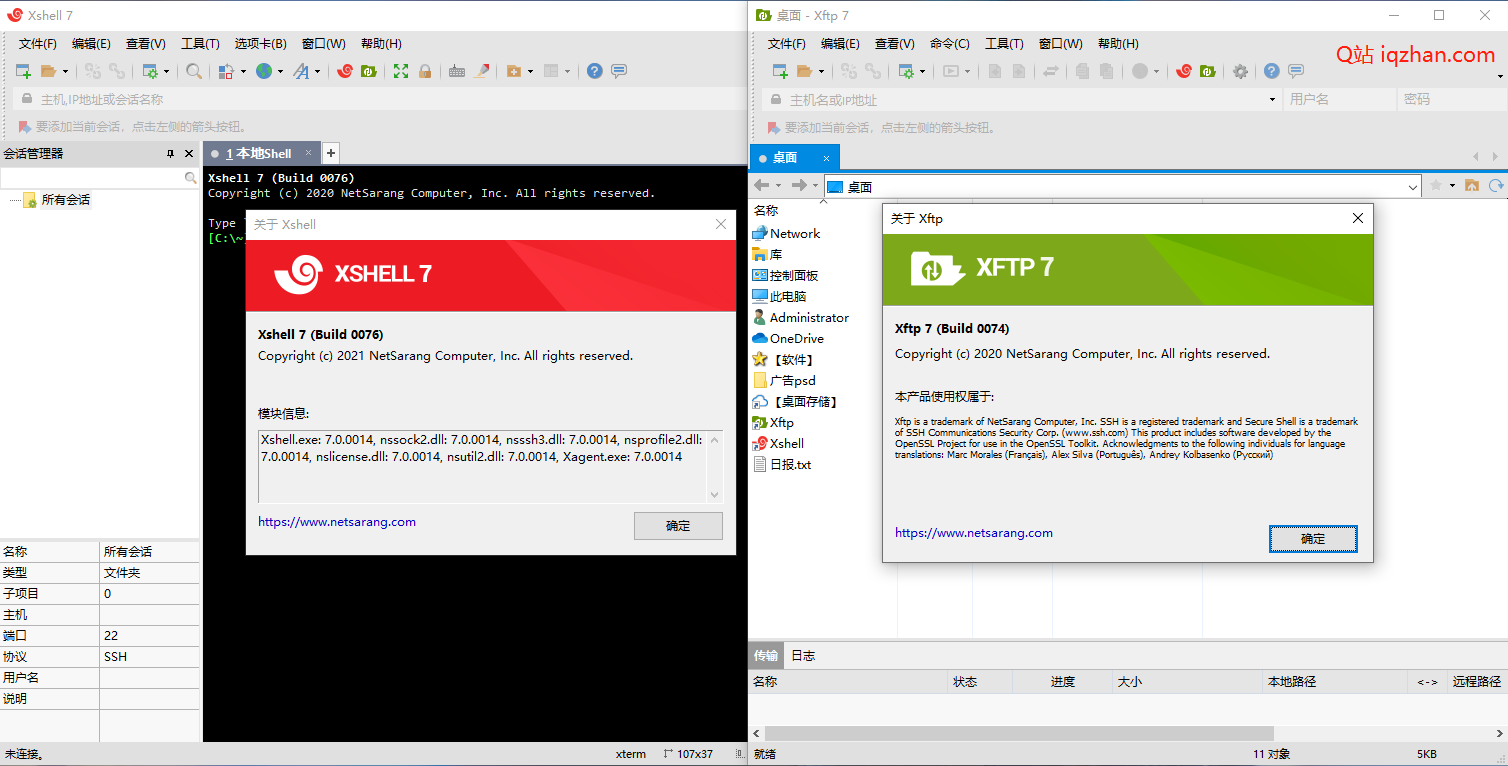The image size is (1508, 766).
Task: Expand the bookmark star dropdown in Xftp
Action: coord(1450,186)
